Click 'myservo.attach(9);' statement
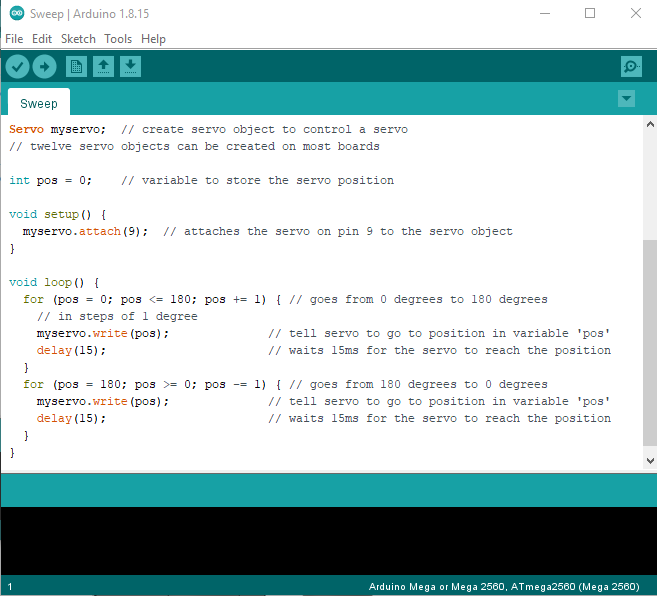 (85, 231)
